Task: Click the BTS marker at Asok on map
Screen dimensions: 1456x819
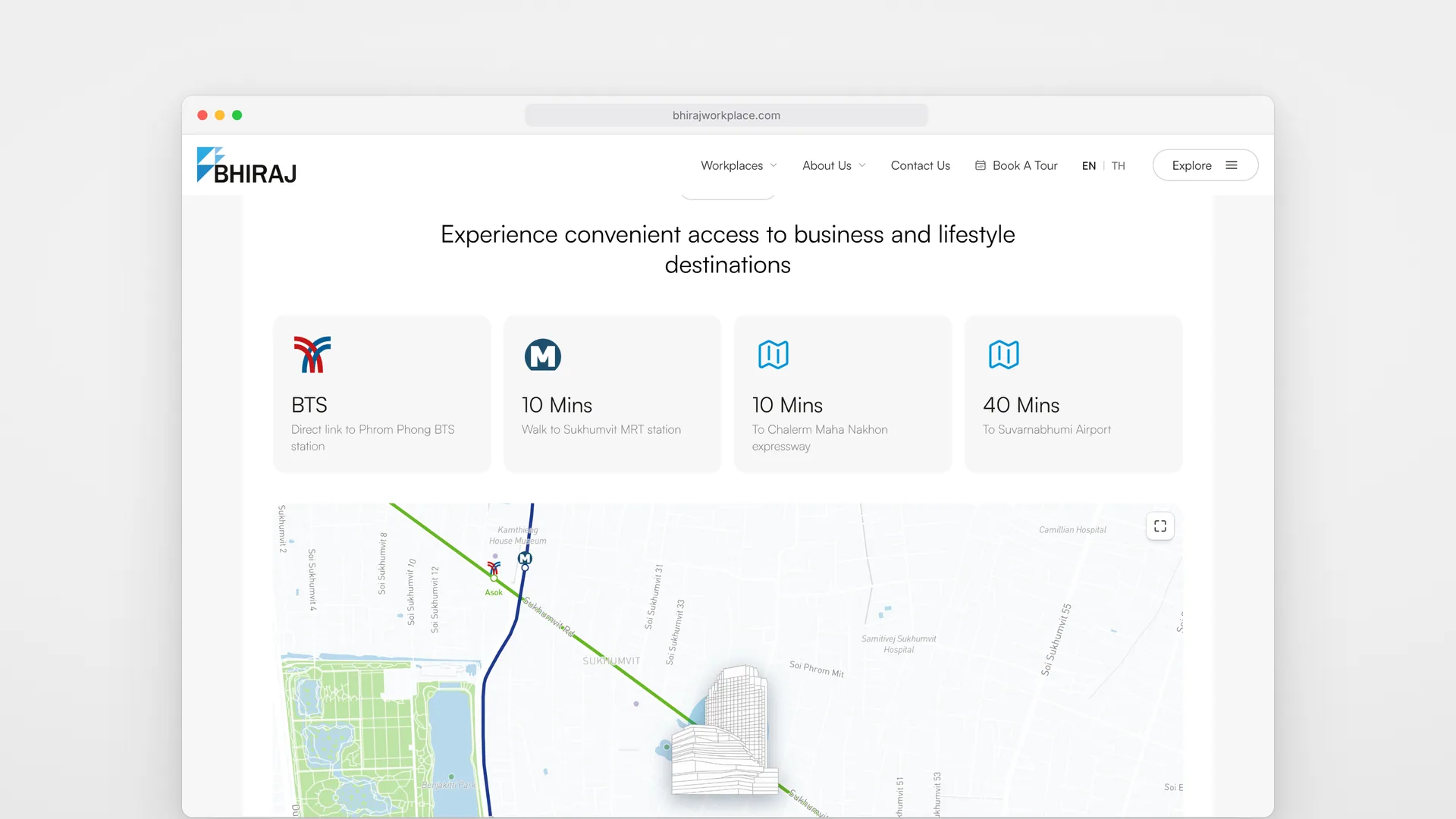Action: coord(494,568)
